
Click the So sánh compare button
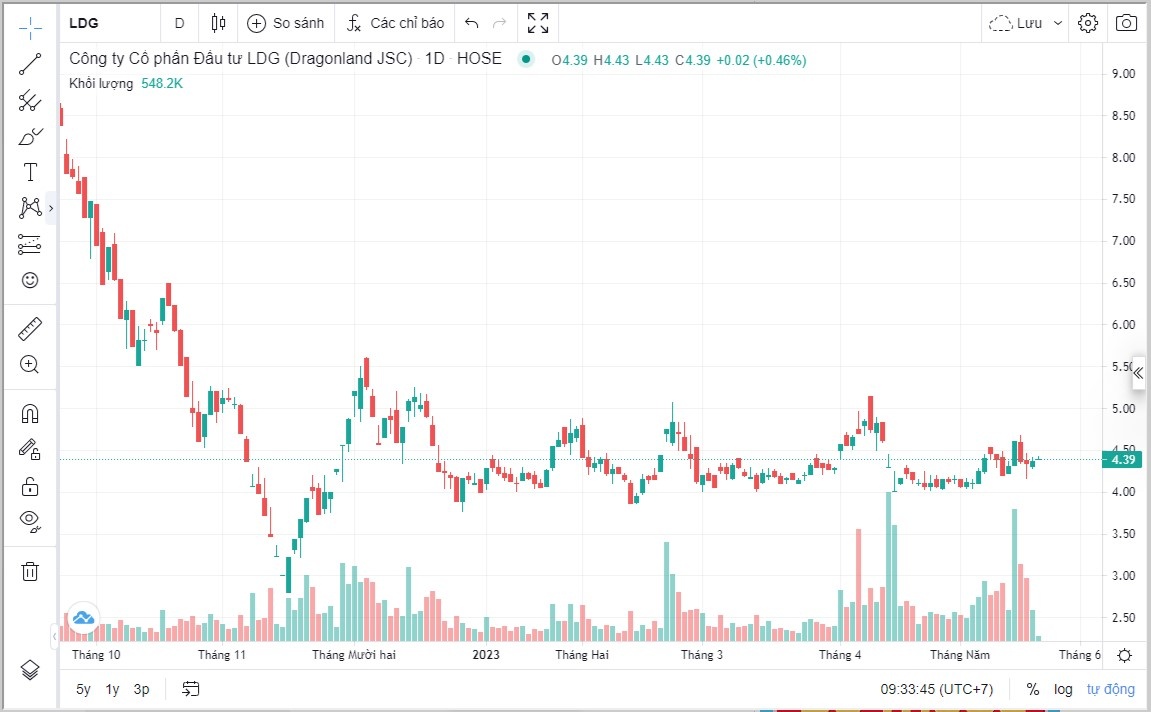coord(285,23)
